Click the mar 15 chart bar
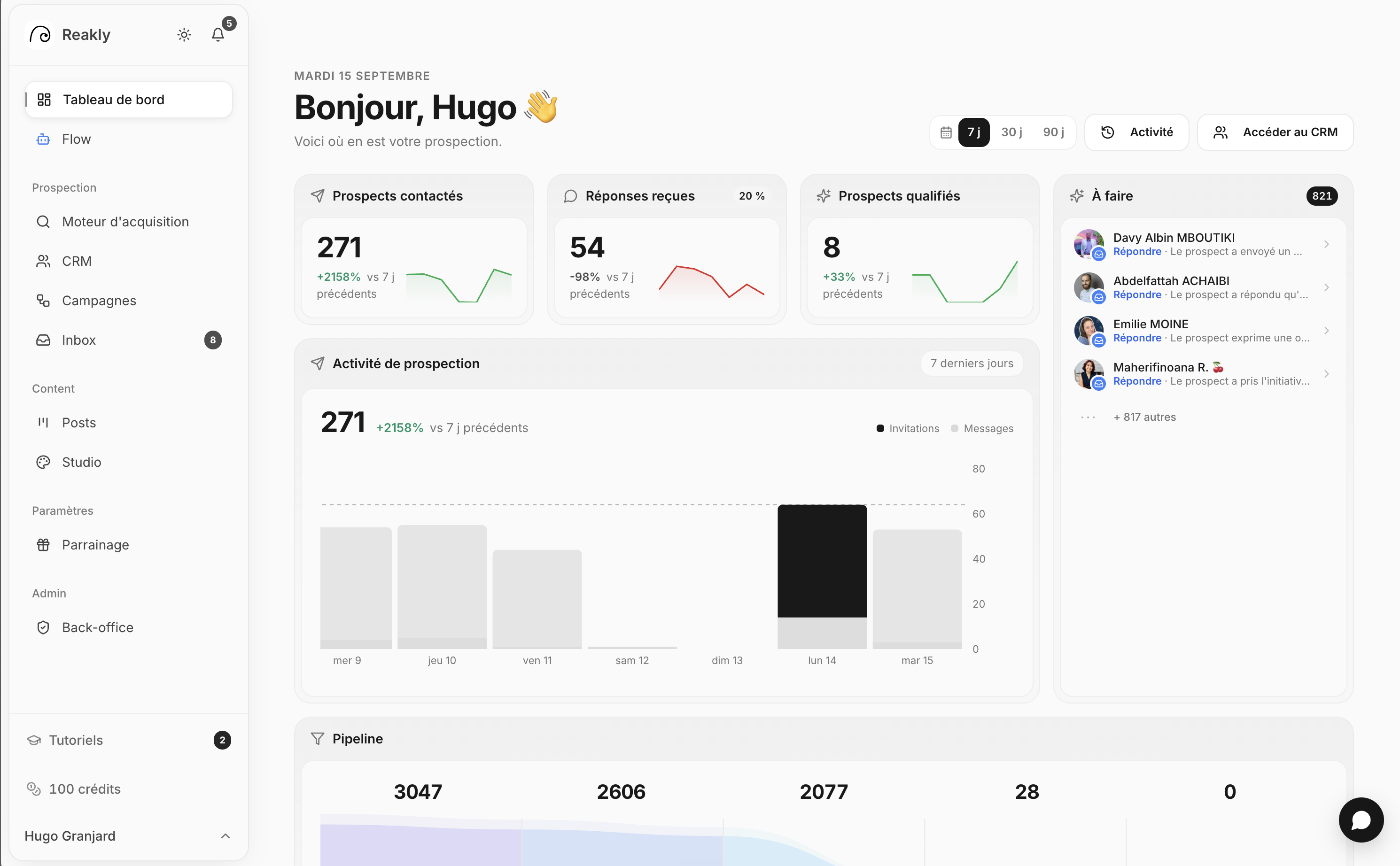 click(917, 589)
